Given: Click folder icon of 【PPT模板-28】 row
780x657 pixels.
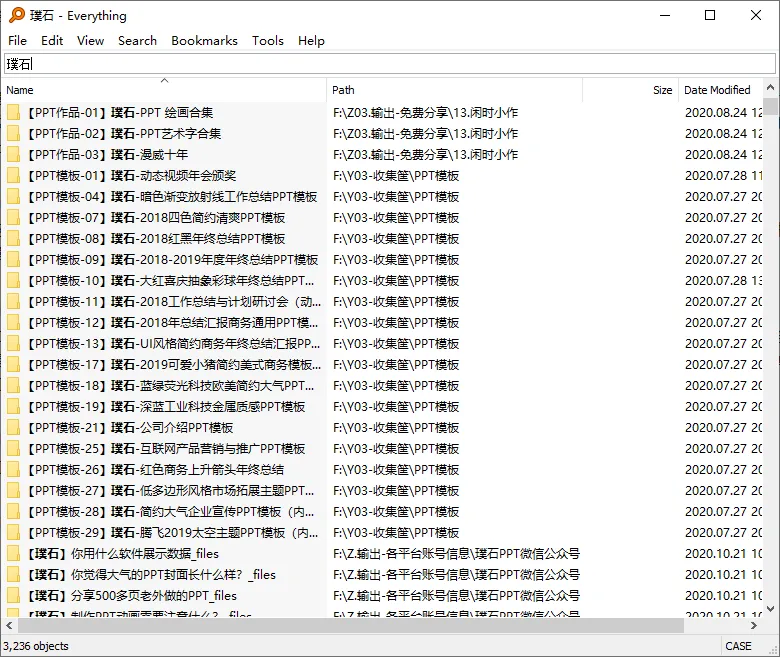Looking at the screenshot, I should pos(13,512).
